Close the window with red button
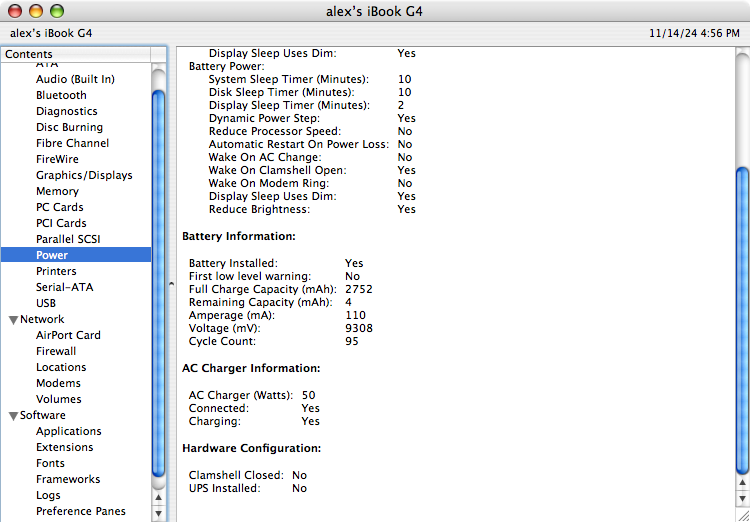 coord(15,11)
